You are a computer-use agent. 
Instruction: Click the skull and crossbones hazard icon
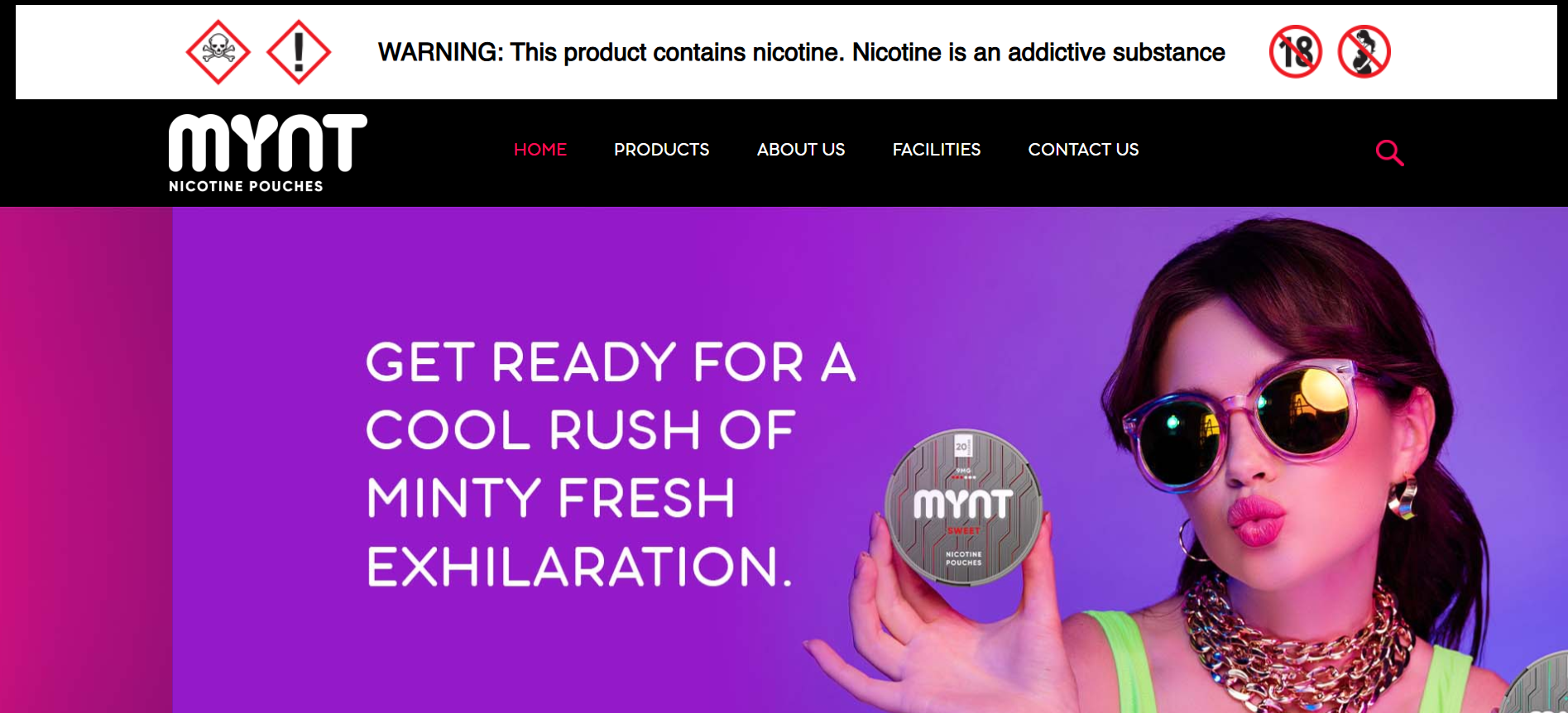(x=218, y=52)
